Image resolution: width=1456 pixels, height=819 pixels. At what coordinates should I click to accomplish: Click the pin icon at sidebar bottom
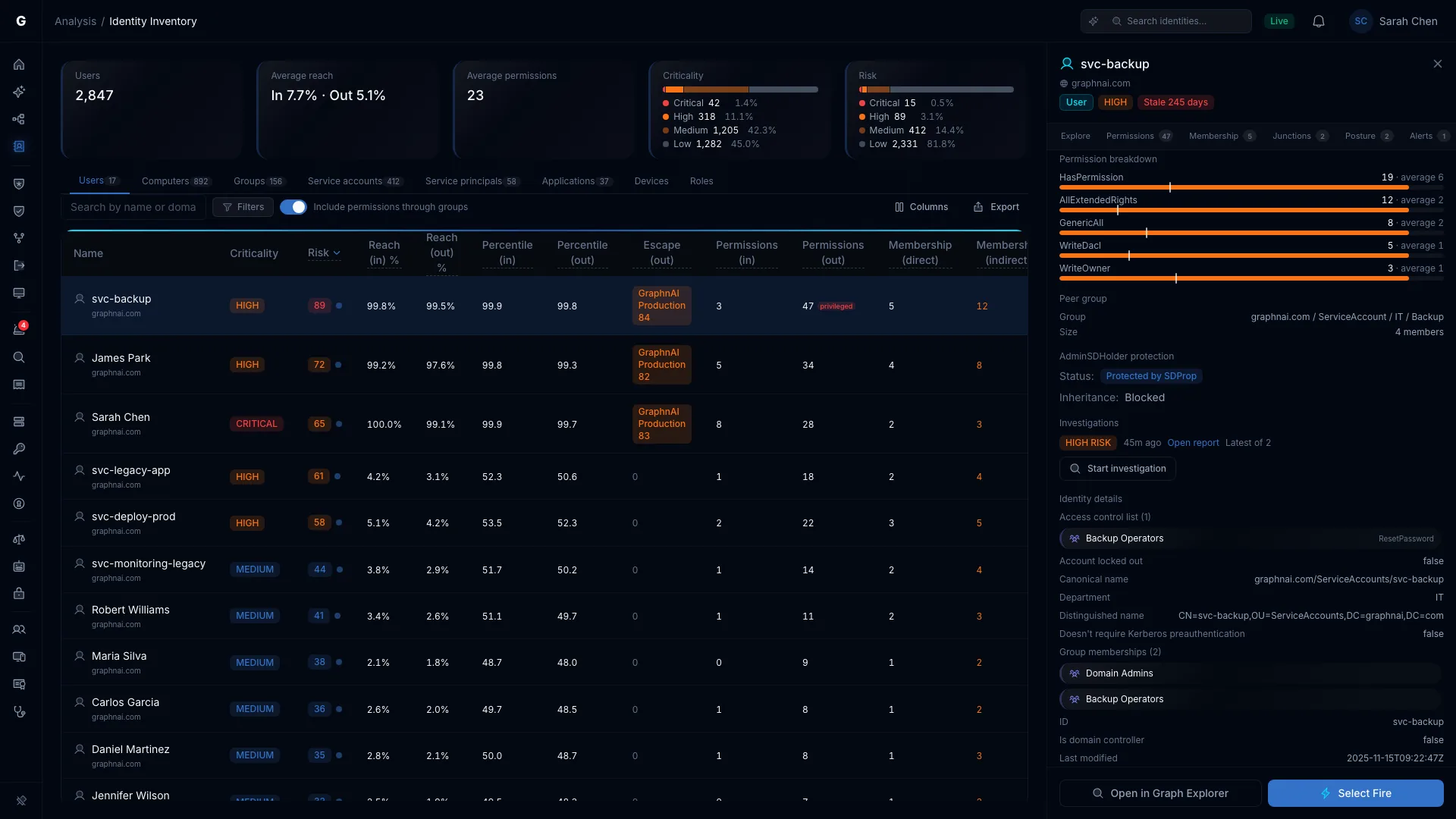click(21, 800)
